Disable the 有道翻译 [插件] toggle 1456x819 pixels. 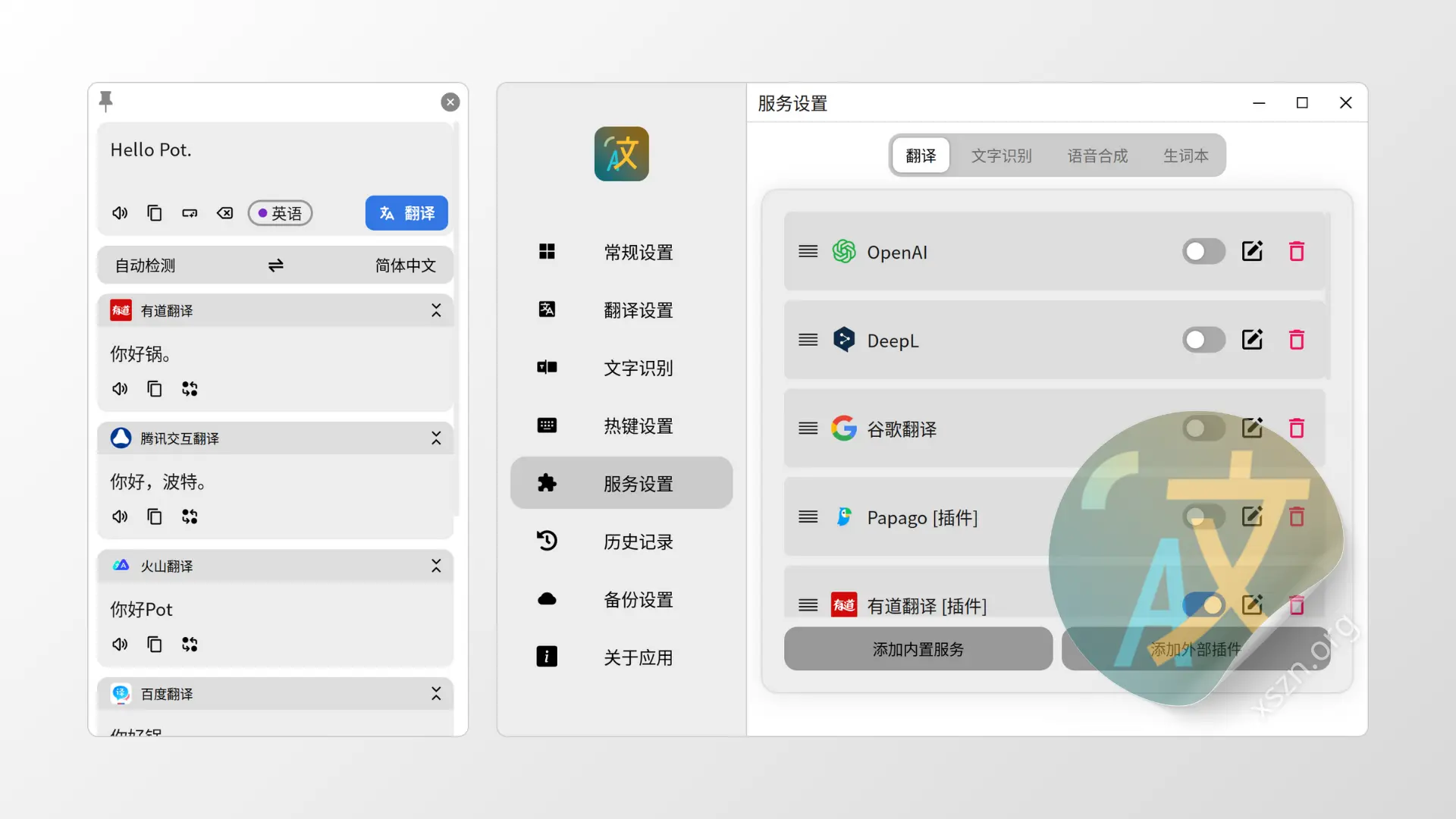(x=1203, y=604)
